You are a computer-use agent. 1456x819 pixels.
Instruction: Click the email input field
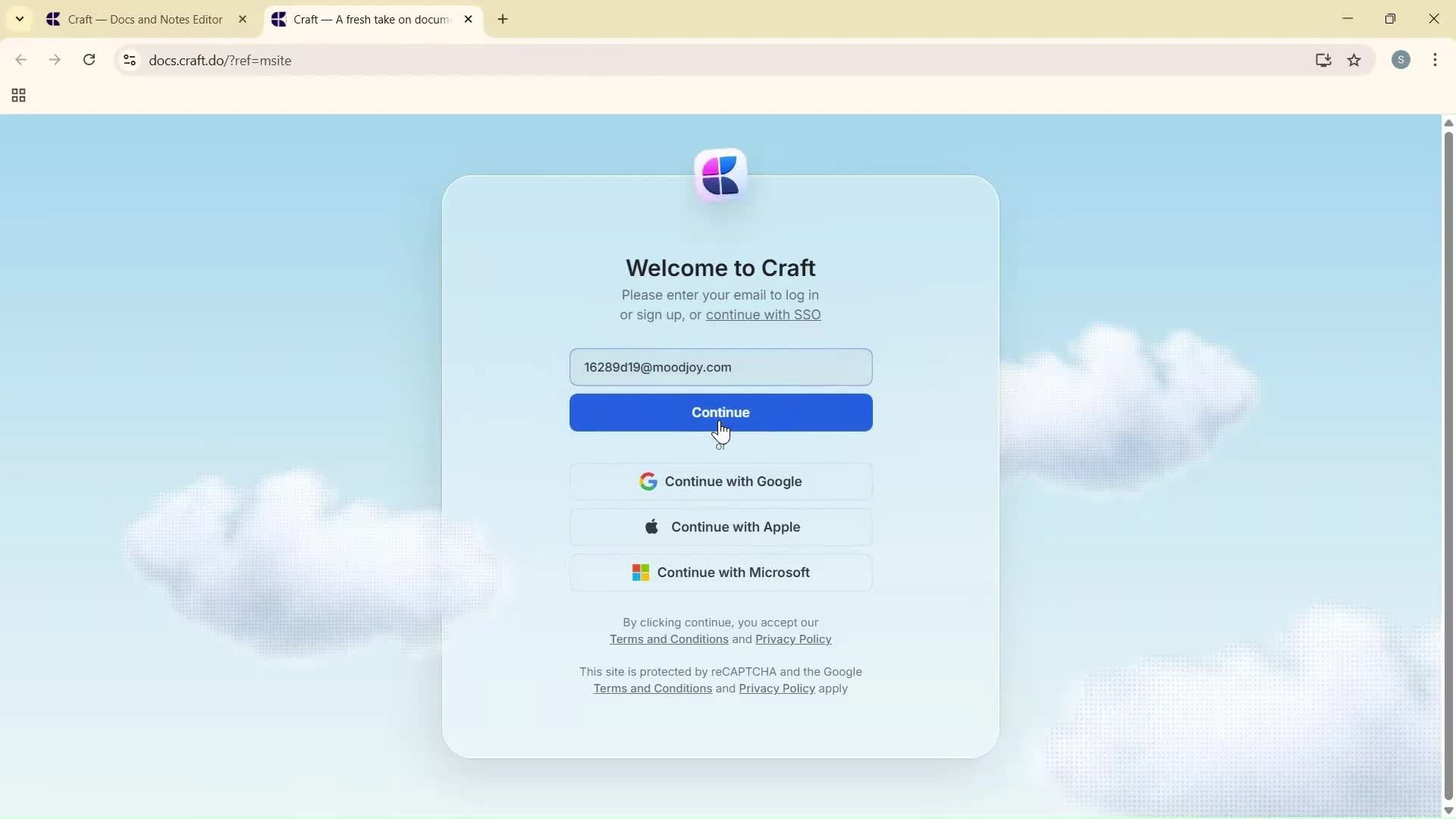click(x=720, y=367)
